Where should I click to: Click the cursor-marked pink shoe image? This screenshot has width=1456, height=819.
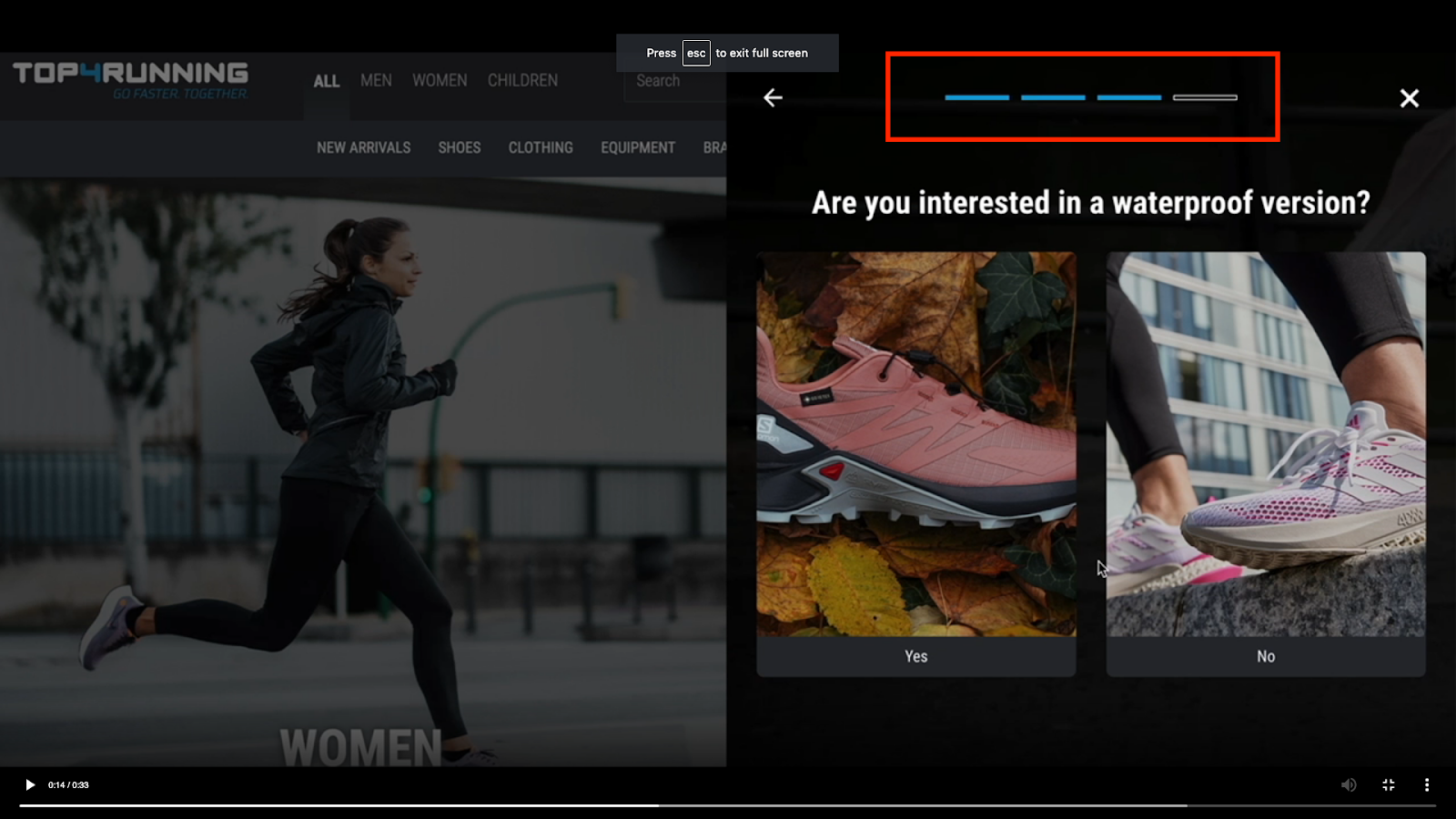(x=915, y=446)
